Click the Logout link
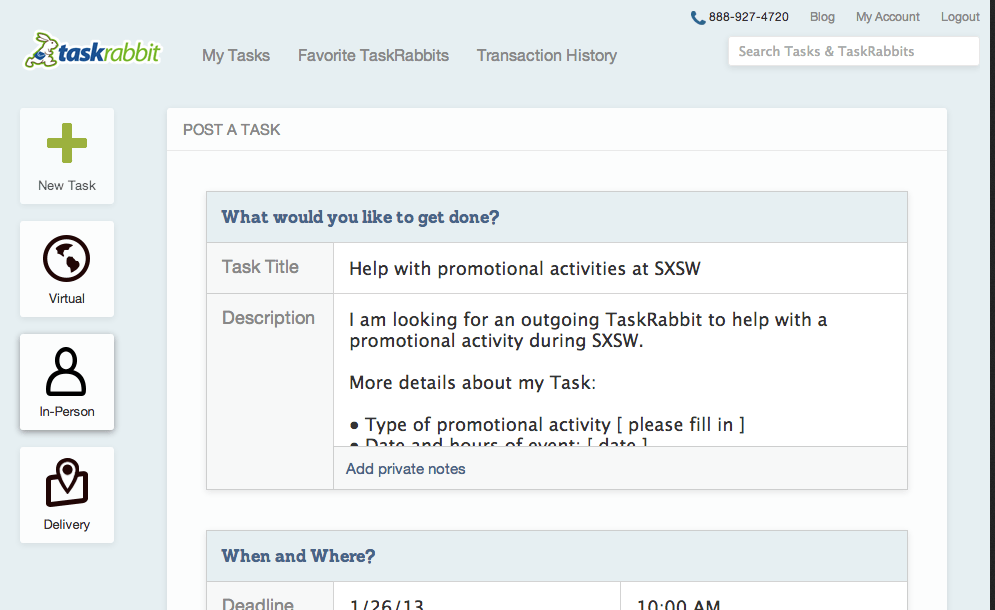Screen dimensions: 995x610 click(960, 17)
